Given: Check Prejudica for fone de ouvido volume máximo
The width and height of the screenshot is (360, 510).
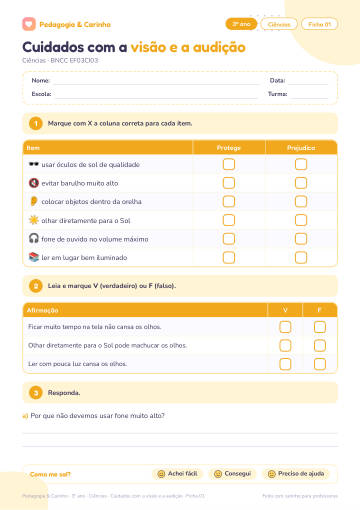Looking at the screenshot, I should coord(301,239).
